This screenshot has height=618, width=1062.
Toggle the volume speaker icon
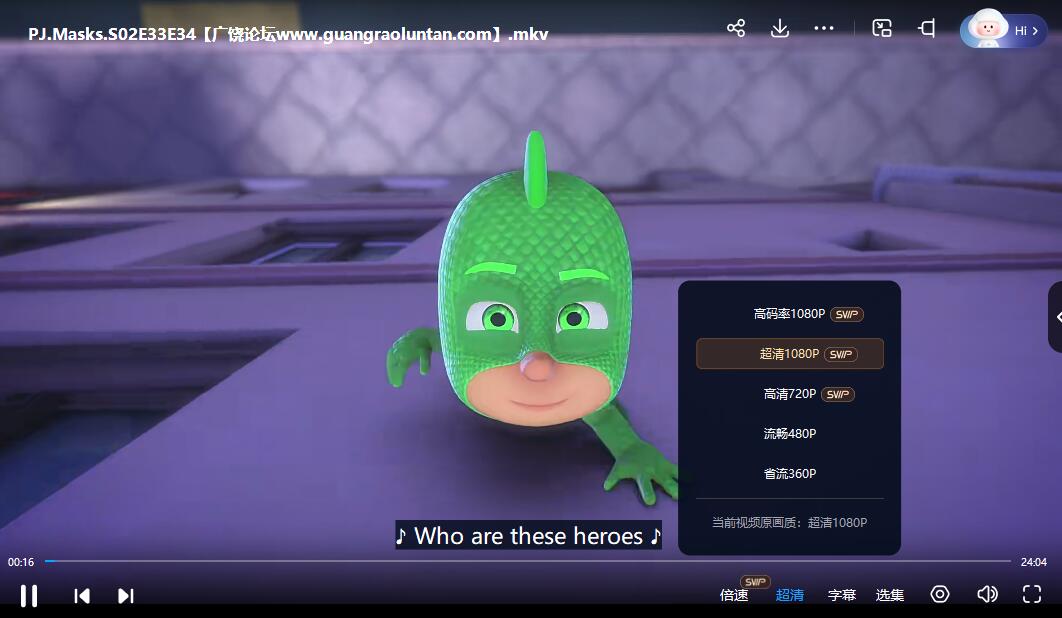987,594
